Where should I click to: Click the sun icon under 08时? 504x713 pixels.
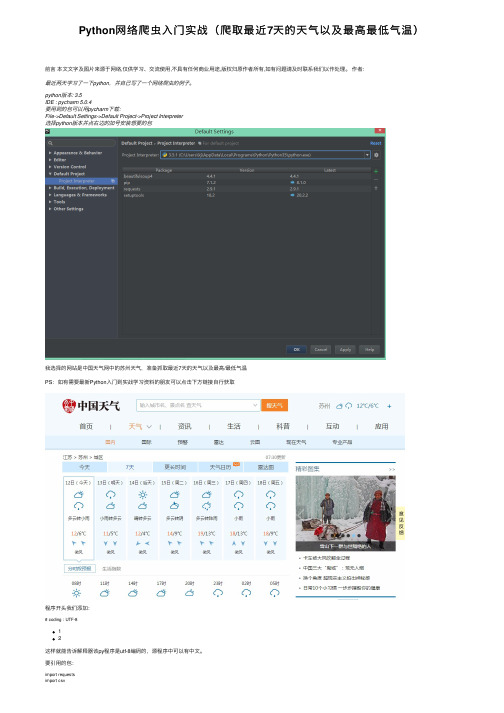[76, 593]
